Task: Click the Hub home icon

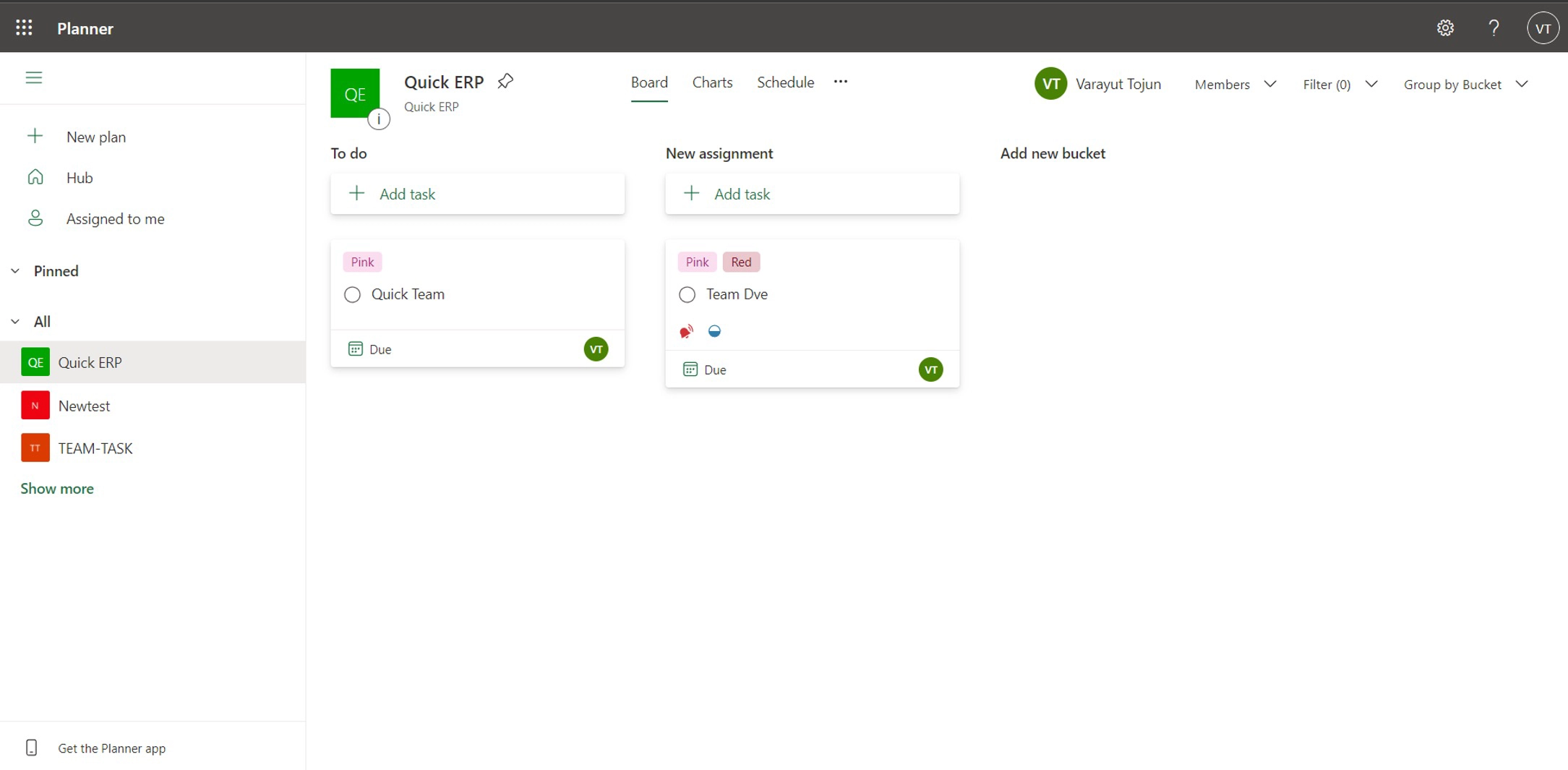Action: click(x=35, y=177)
